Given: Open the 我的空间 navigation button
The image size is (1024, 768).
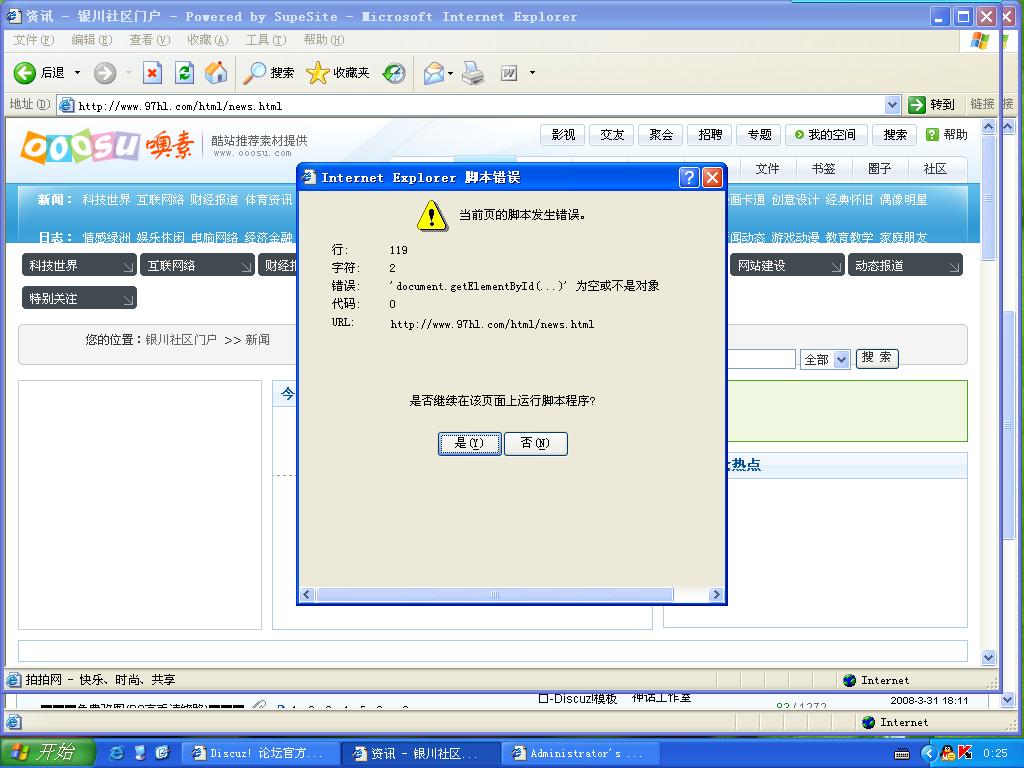Looking at the screenshot, I should click(826, 135).
